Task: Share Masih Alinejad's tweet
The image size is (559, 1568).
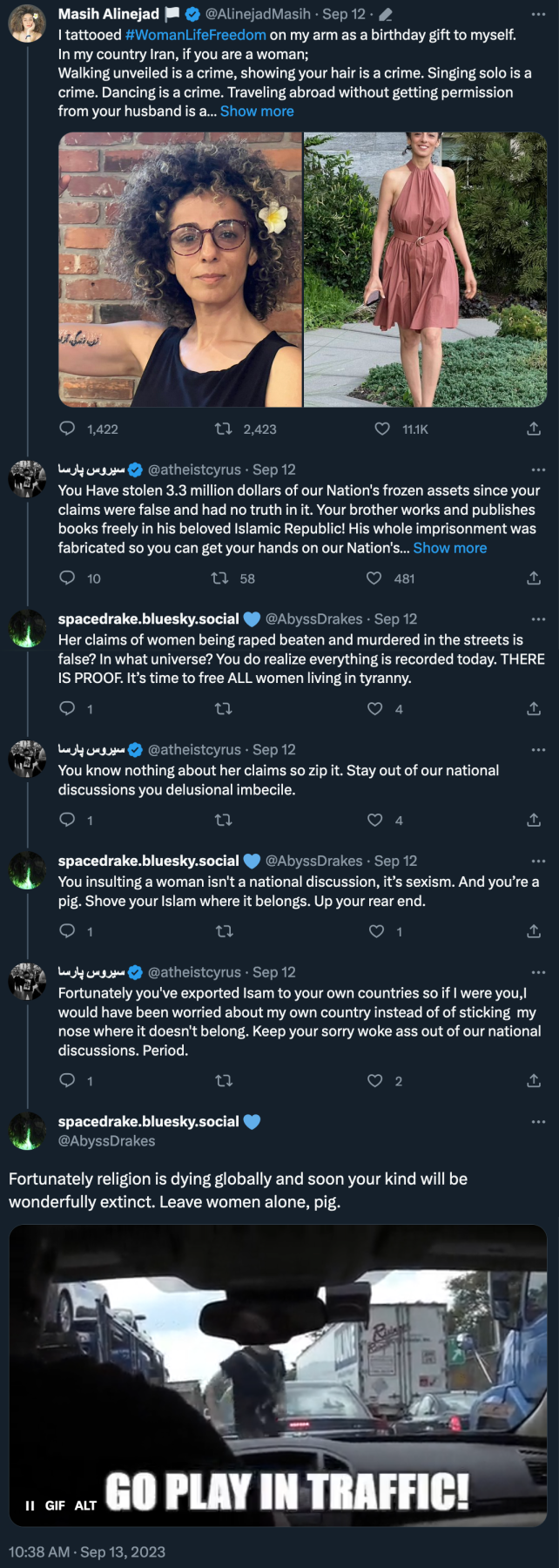Action: pyautogui.click(x=534, y=429)
